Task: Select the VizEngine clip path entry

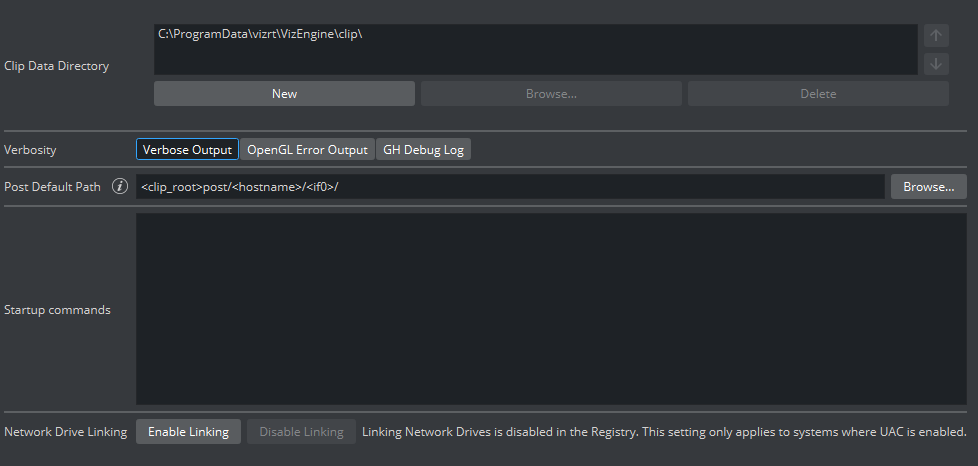Action: 260,34
